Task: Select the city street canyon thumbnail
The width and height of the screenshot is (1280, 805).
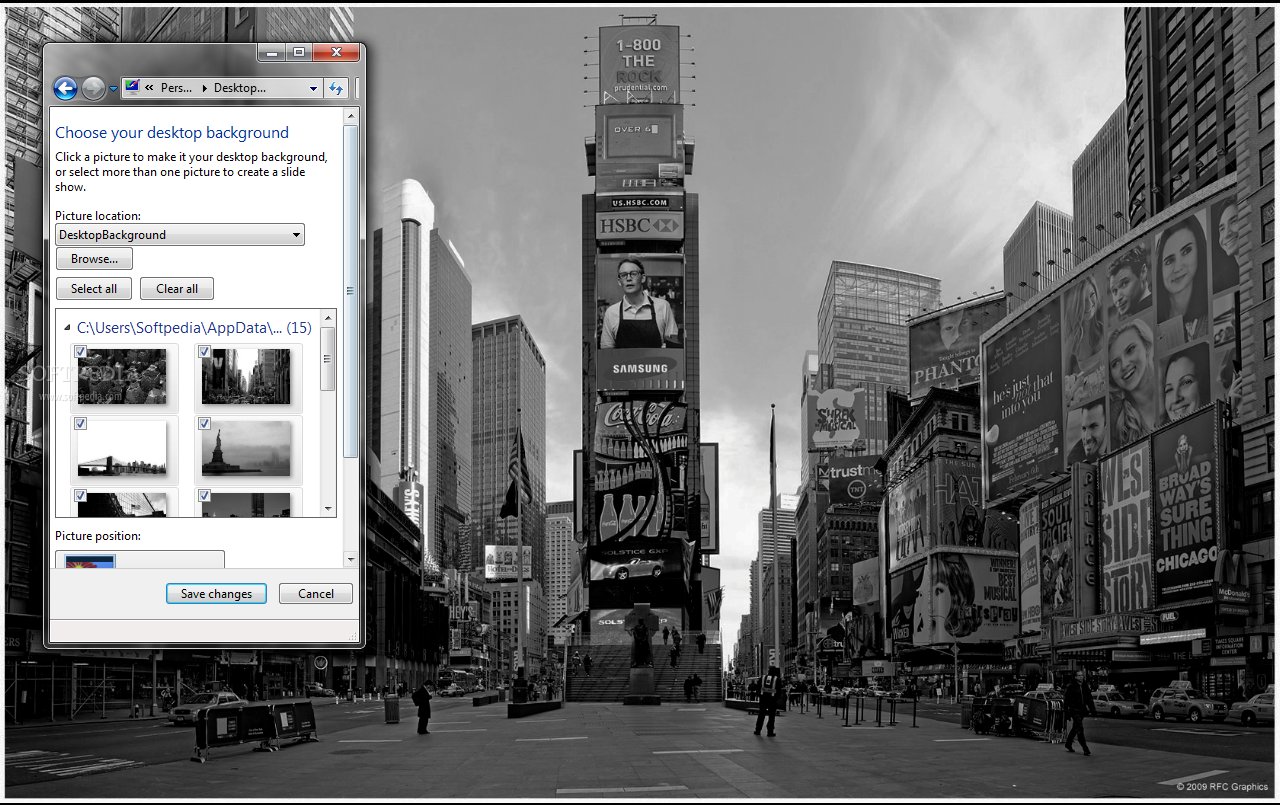Action: [x=246, y=376]
